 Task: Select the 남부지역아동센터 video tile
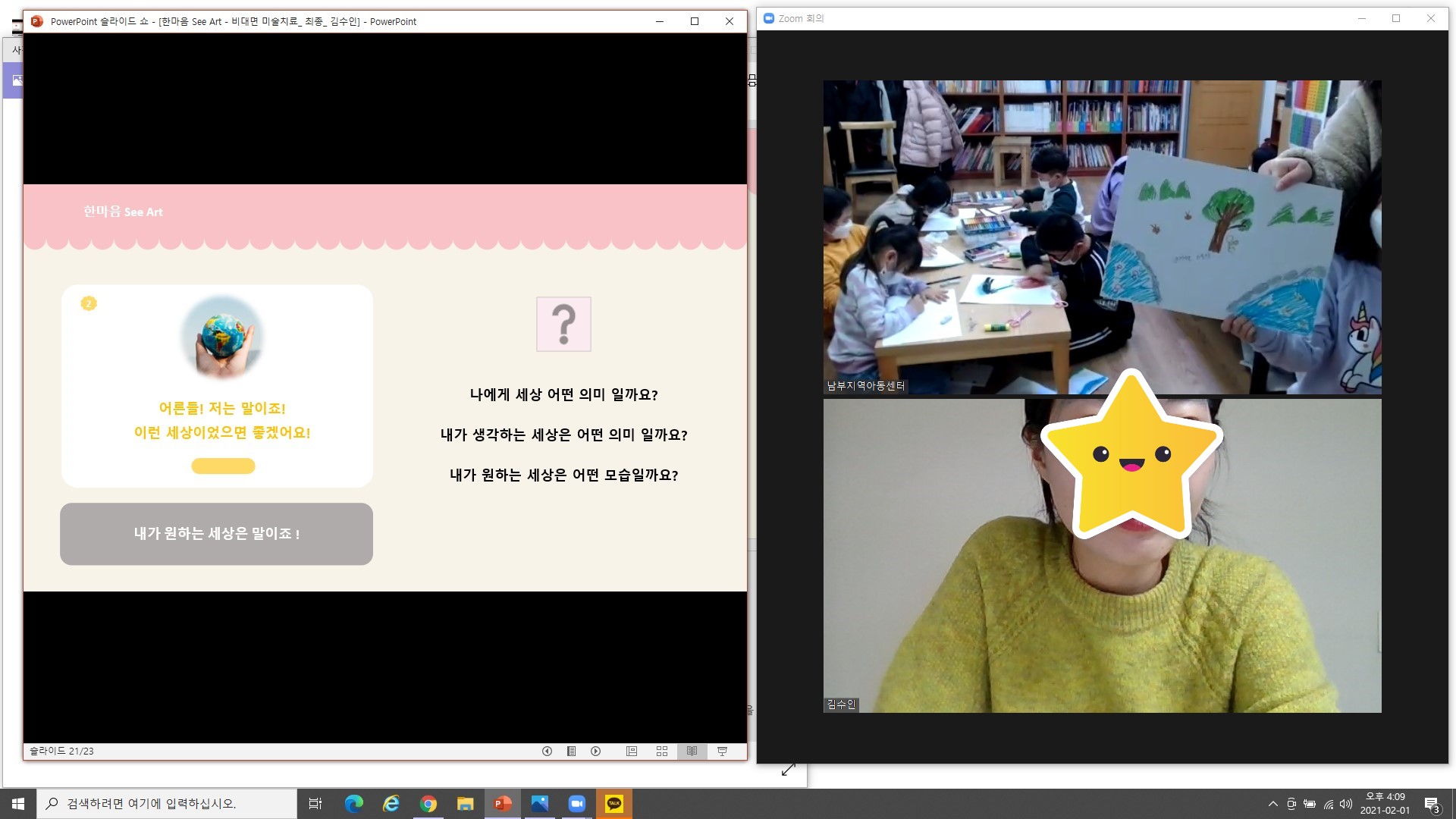coord(1102,237)
